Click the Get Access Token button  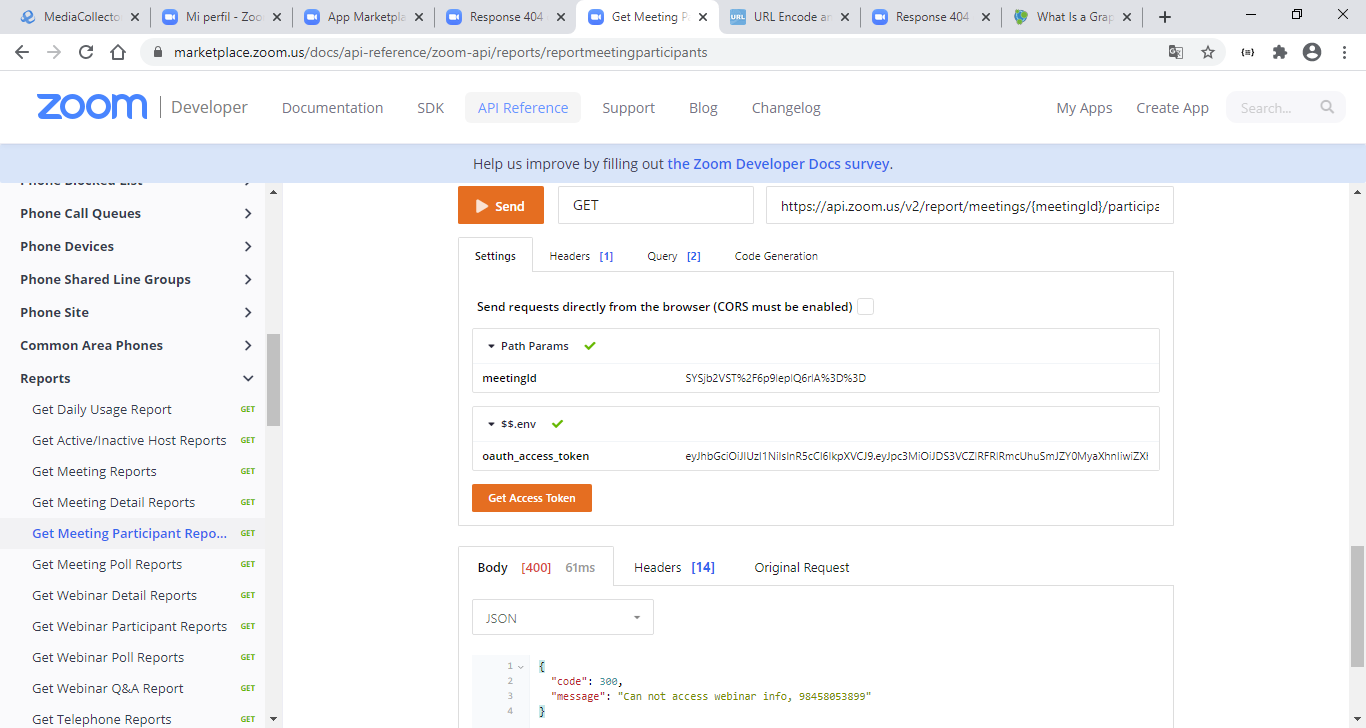[532, 498]
